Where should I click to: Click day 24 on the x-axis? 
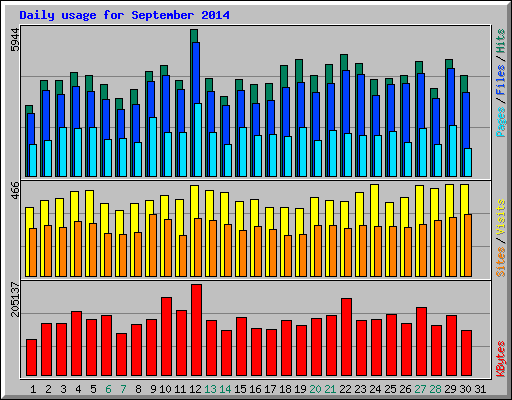(375, 389)
